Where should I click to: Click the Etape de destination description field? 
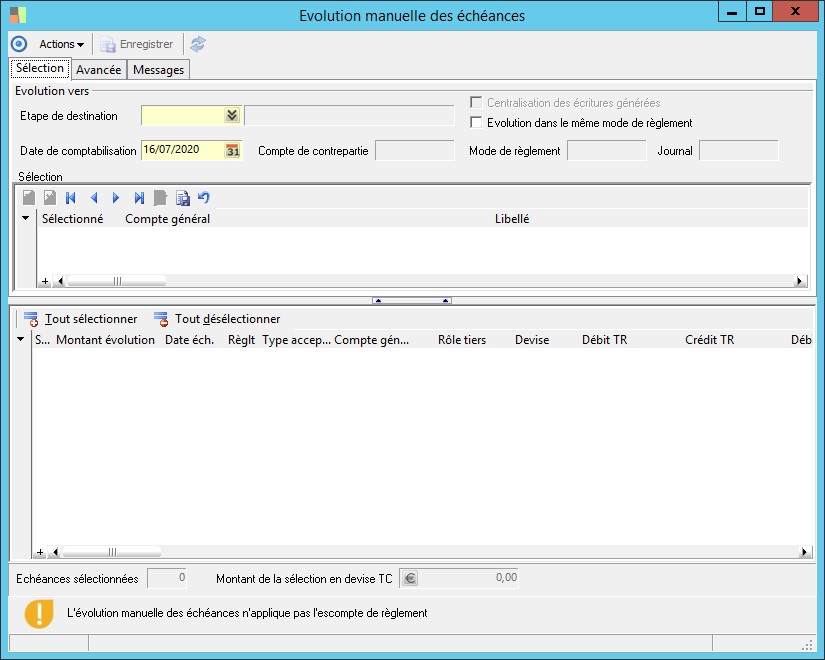click(349, 115)
